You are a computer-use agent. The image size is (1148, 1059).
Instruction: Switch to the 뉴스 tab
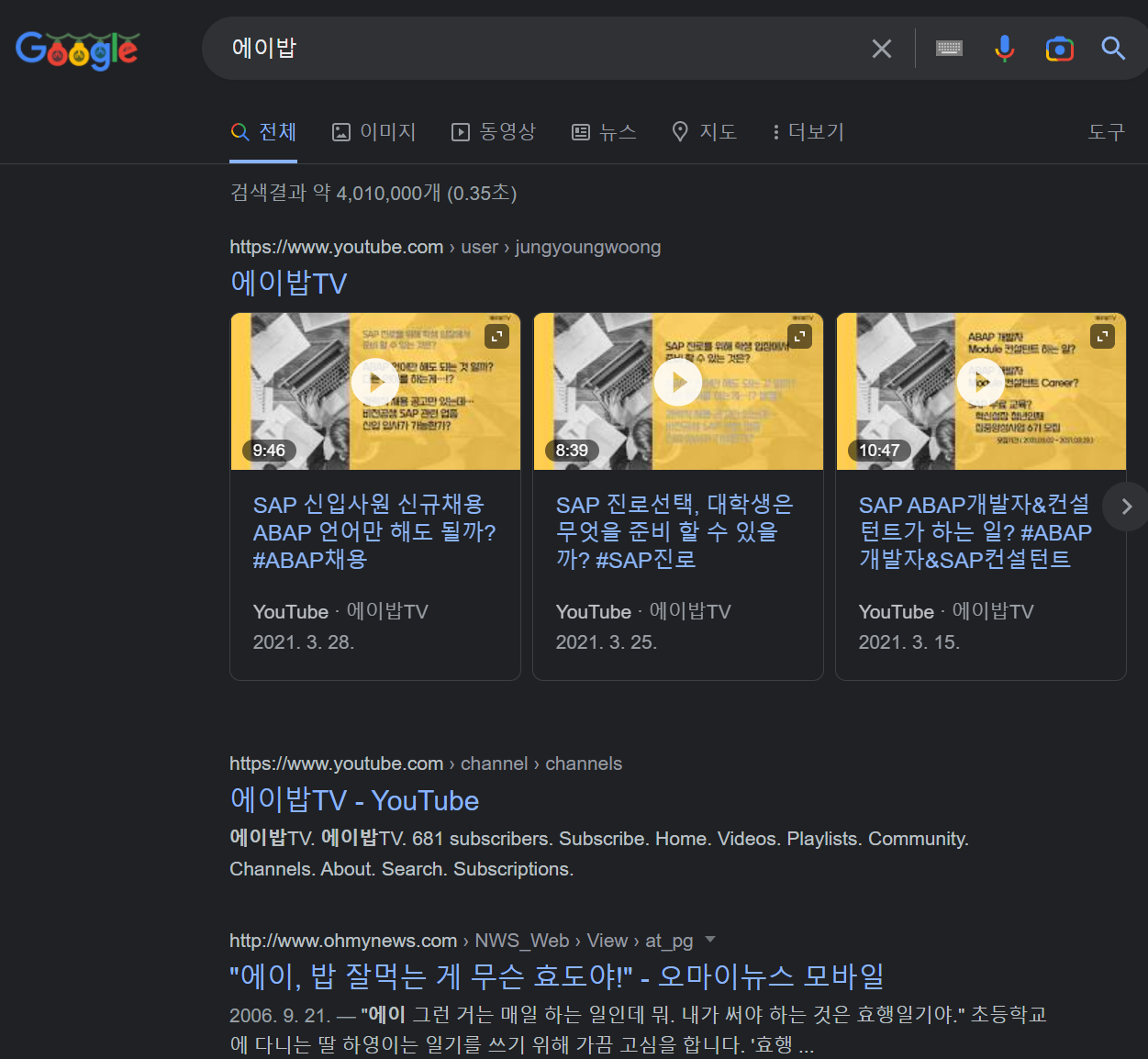pos(604,132)
